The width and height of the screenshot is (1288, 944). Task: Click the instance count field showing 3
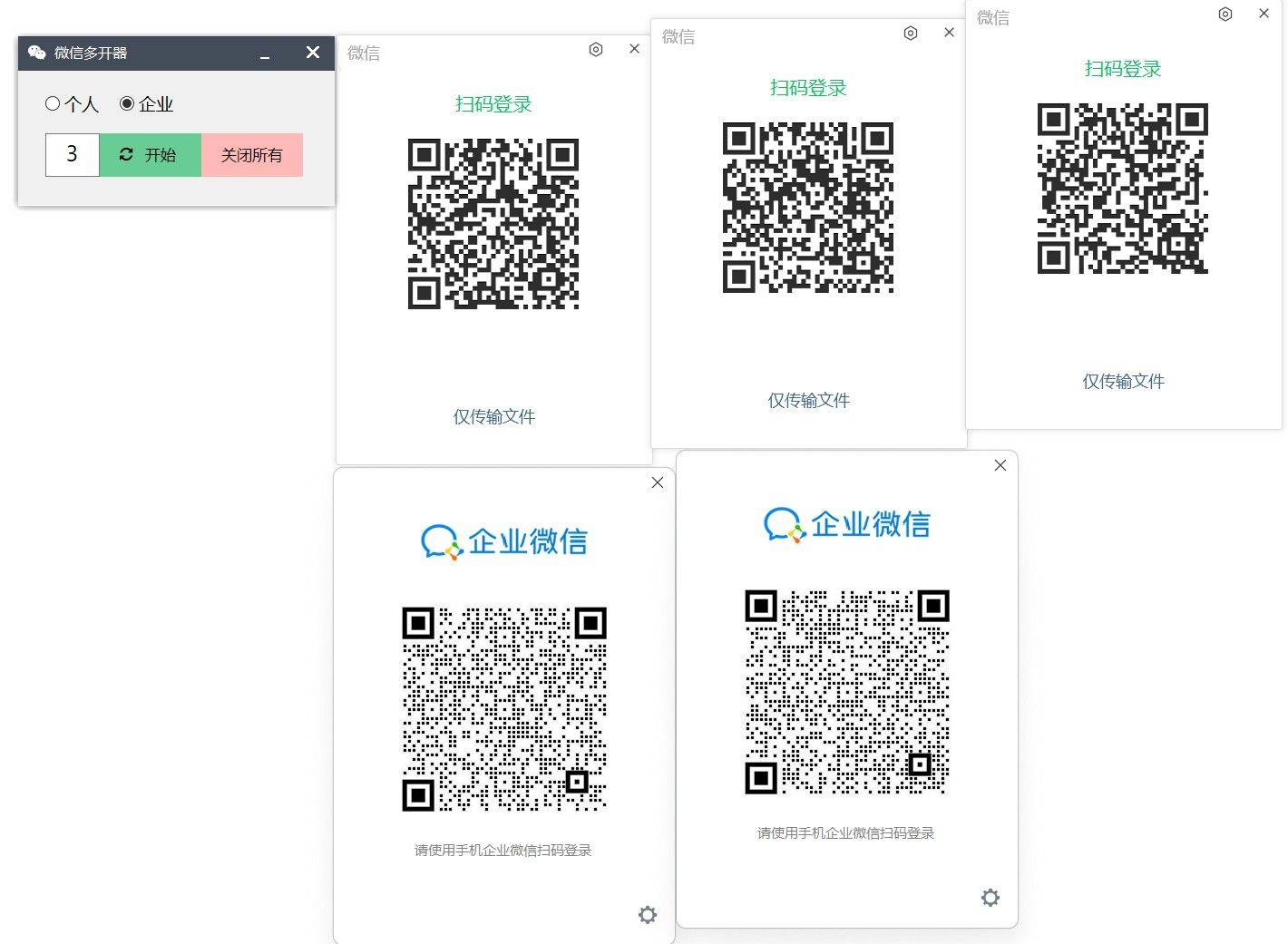click(x=72, y=154)
